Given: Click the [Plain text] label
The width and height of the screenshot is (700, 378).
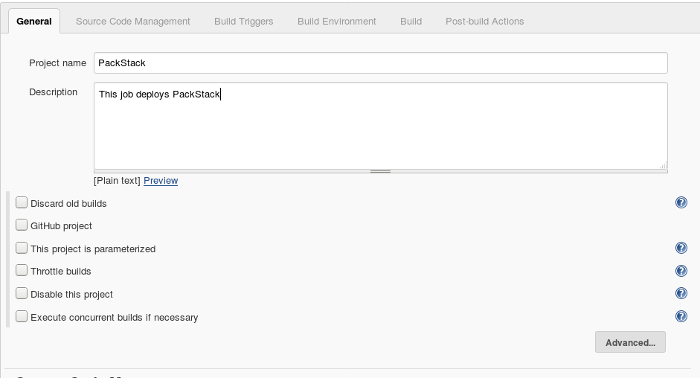Looking at the screenshot, I should click(x=117, y=181).
